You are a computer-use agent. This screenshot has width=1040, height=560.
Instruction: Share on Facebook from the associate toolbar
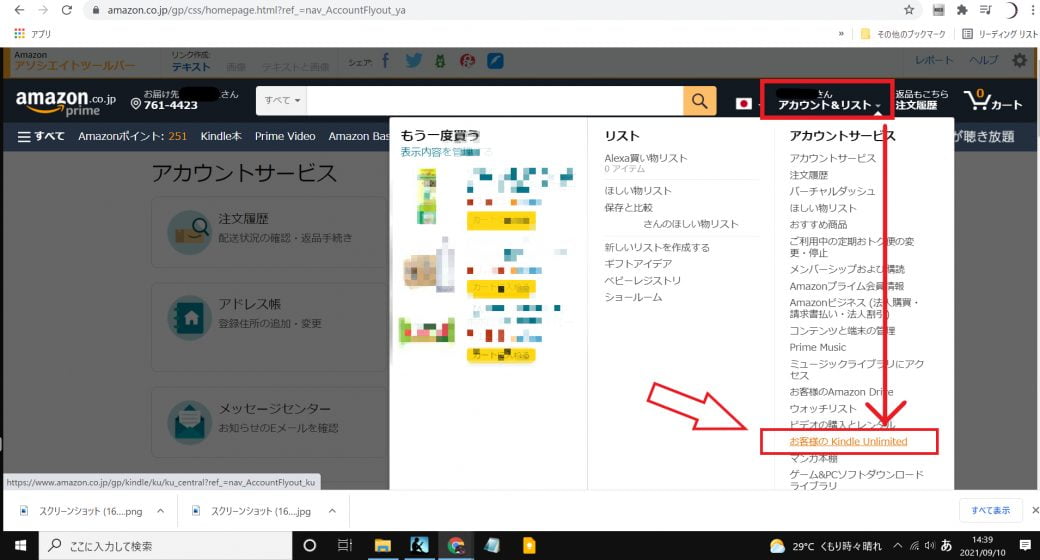pyautogui.click(x=385, y=61)
